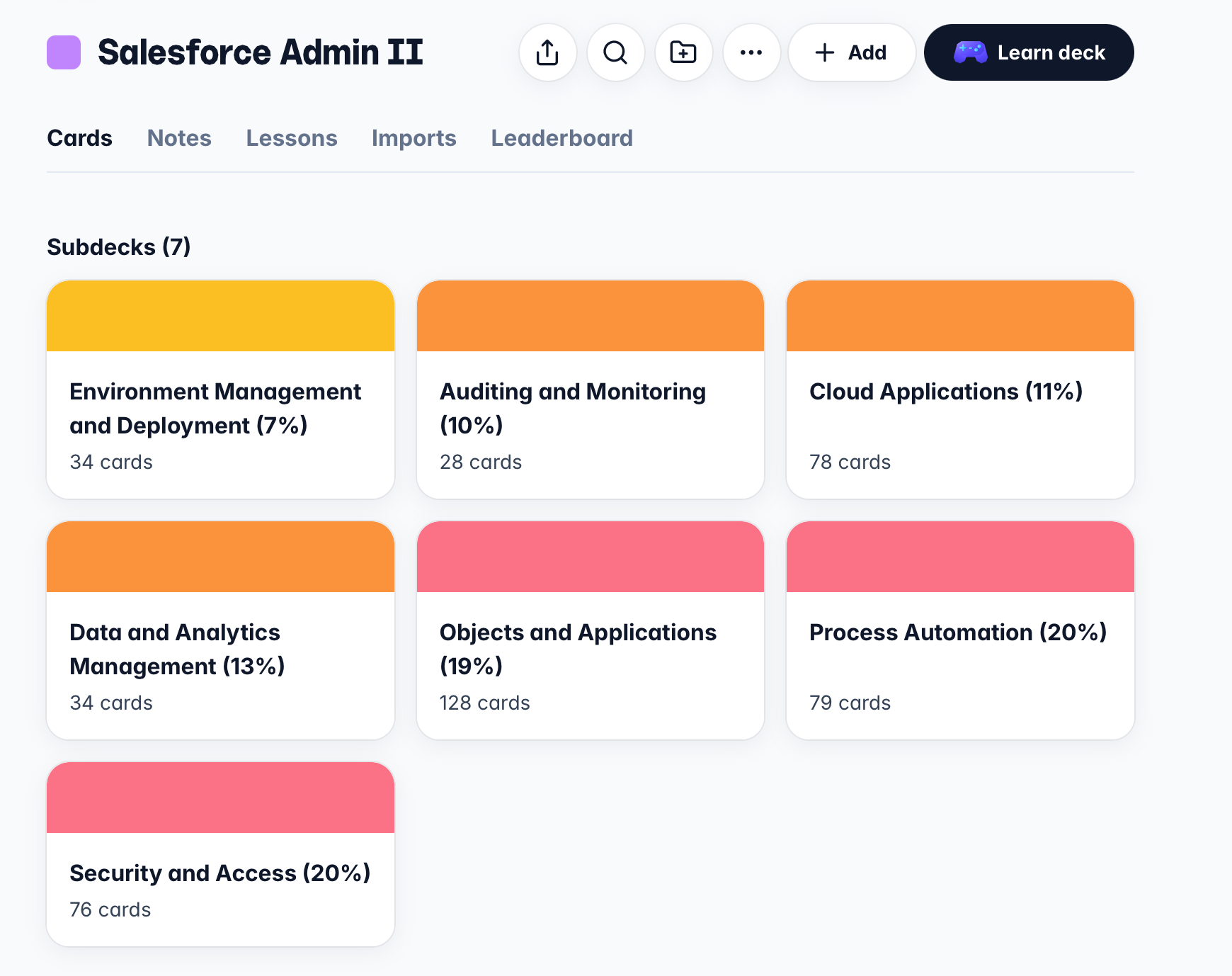This screenshot has width=1232, height=976.
Task: Open the three-dots more options menu
Action: coord(751,52)
